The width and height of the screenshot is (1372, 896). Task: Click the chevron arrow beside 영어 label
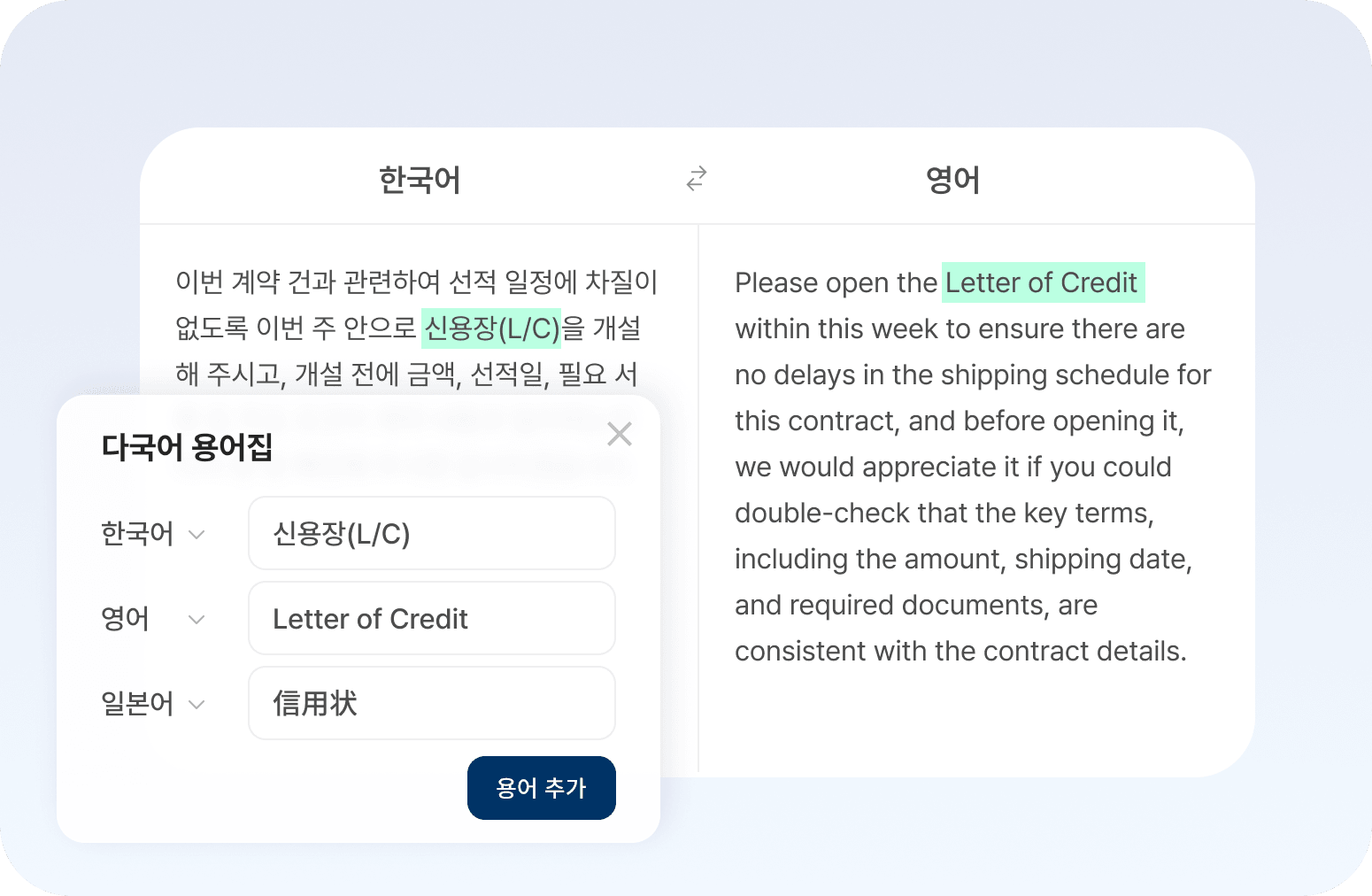click(x=197, y=620)
